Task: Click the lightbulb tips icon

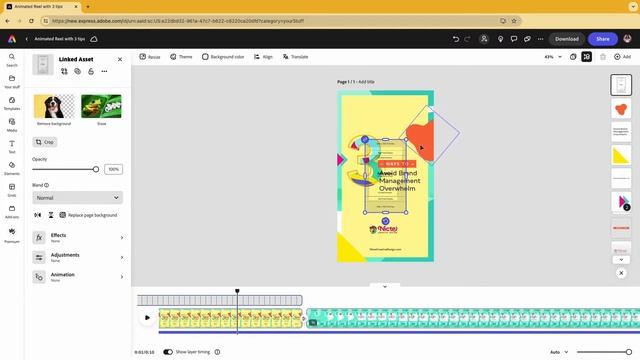Action: pos(500,39)
